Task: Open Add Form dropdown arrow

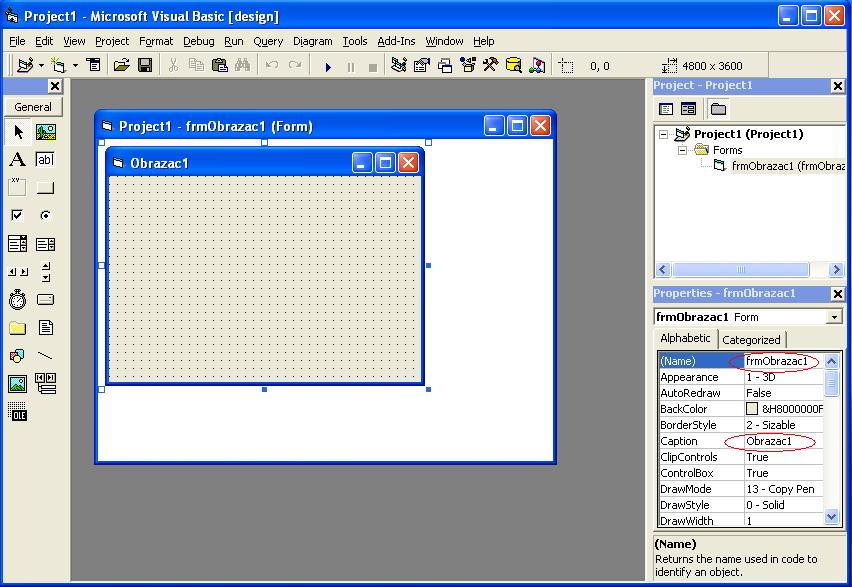Action: coord(75,66)
